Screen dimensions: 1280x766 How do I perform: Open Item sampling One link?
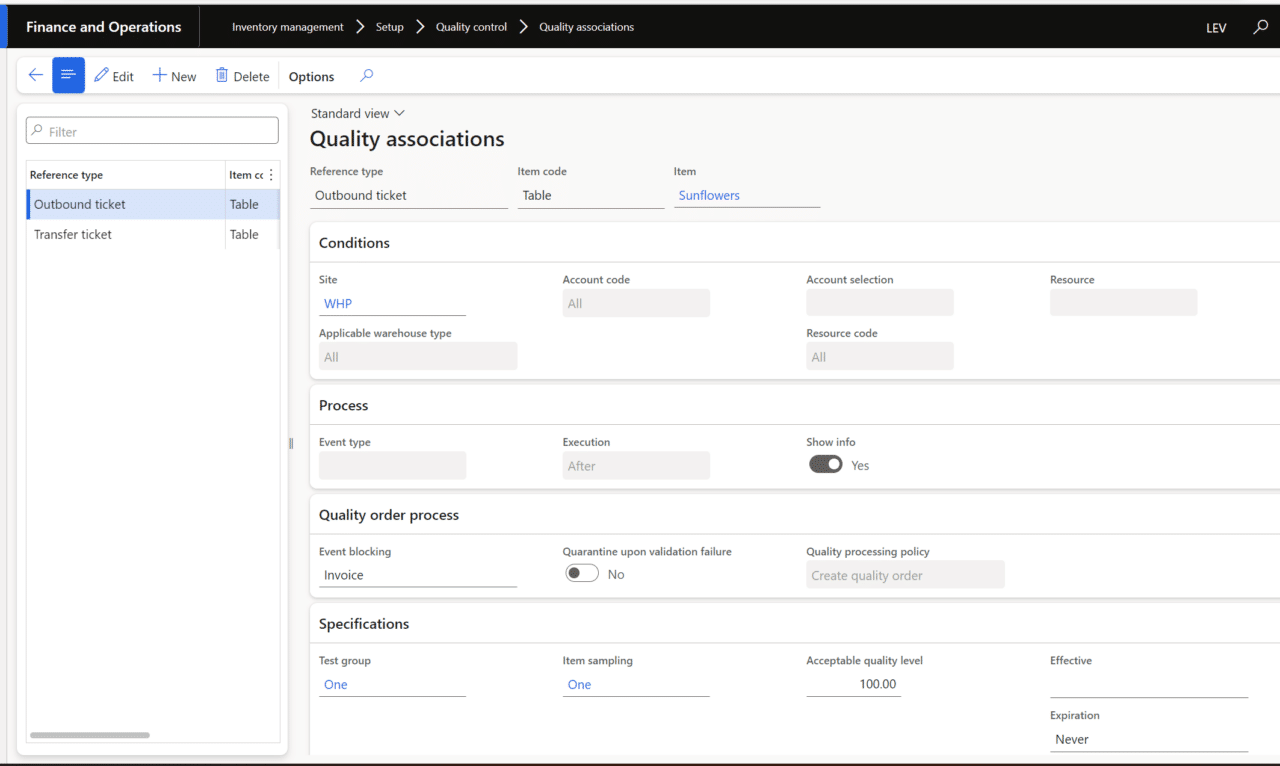tap(579, 685)
